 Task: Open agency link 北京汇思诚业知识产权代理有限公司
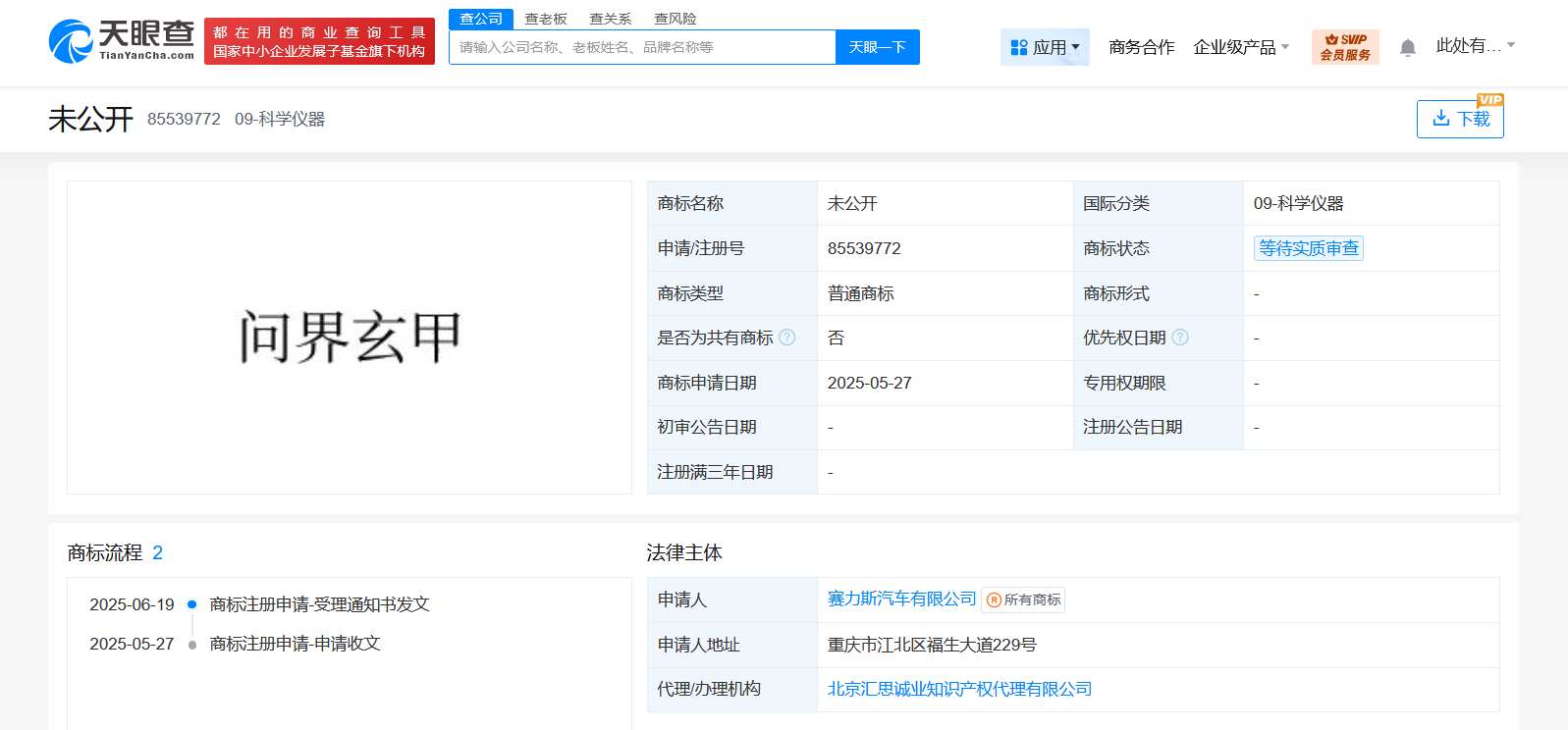click(959, 689)
